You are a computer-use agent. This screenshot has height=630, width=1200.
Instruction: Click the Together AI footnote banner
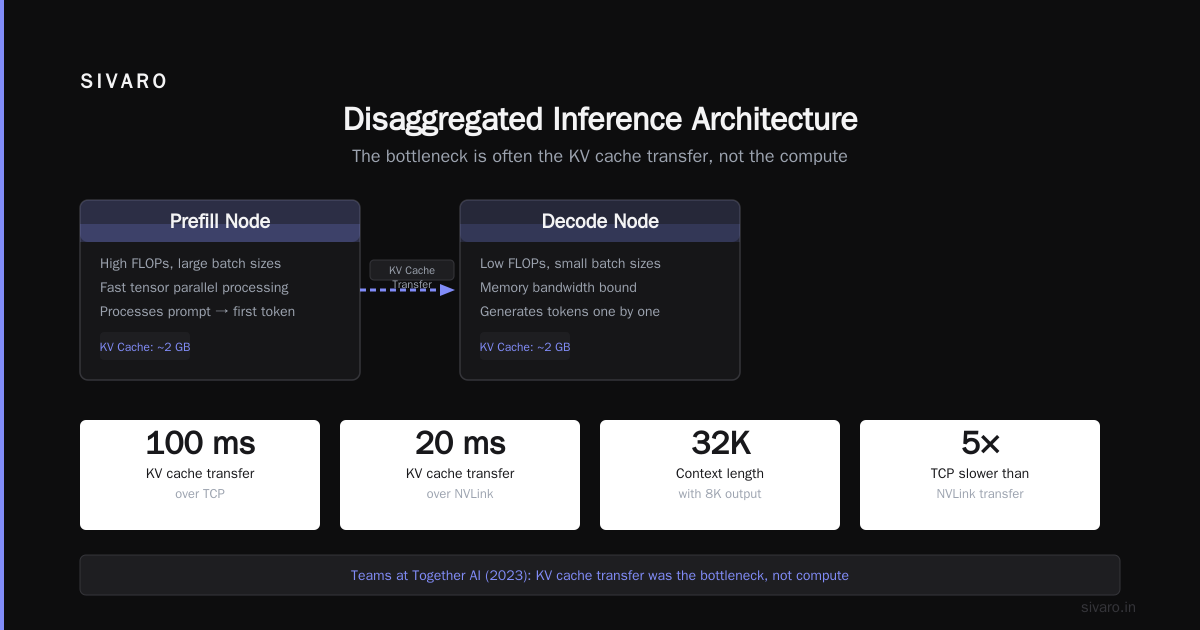[600, 575]
